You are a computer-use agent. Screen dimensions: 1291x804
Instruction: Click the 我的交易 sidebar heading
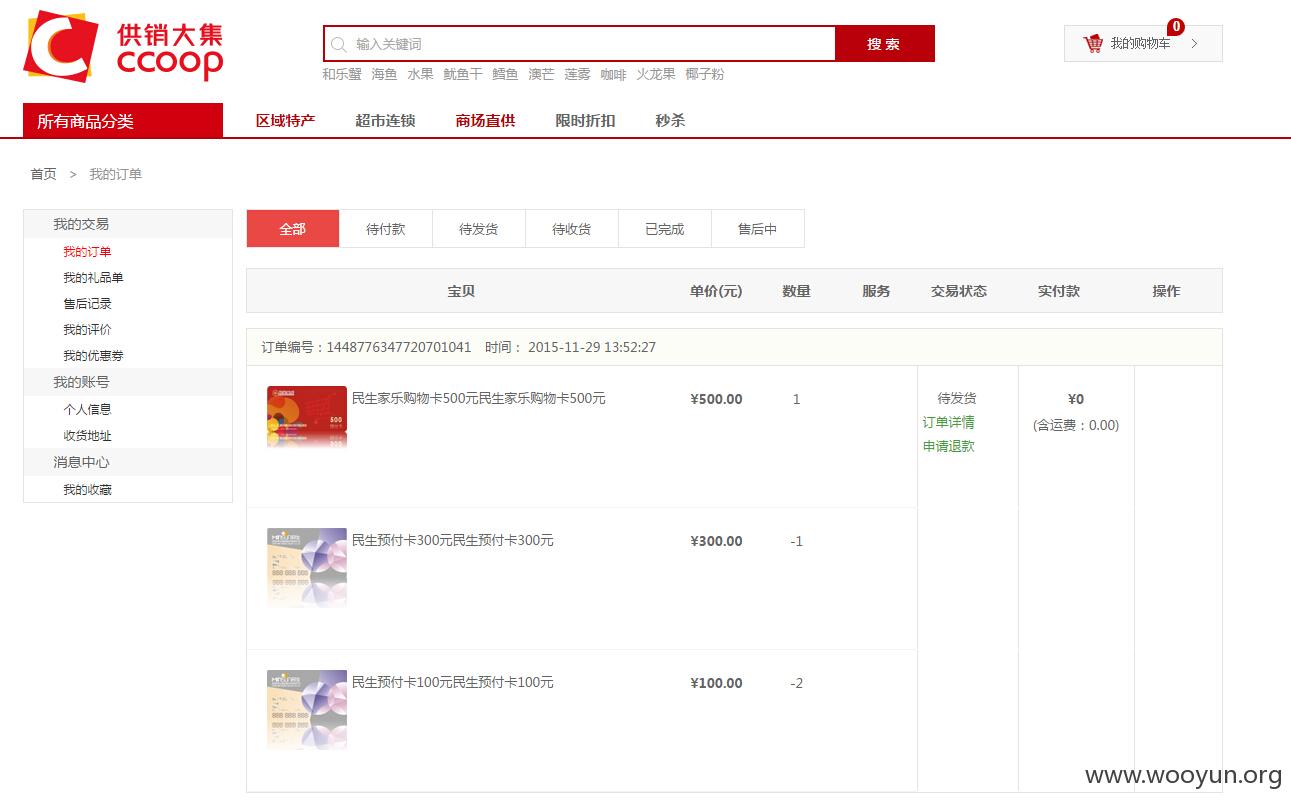tap(81, 224)
